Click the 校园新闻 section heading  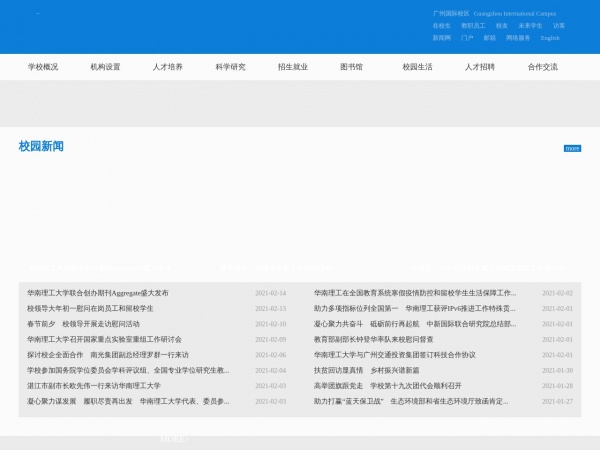pyautogui.click(x=41, y=146)
